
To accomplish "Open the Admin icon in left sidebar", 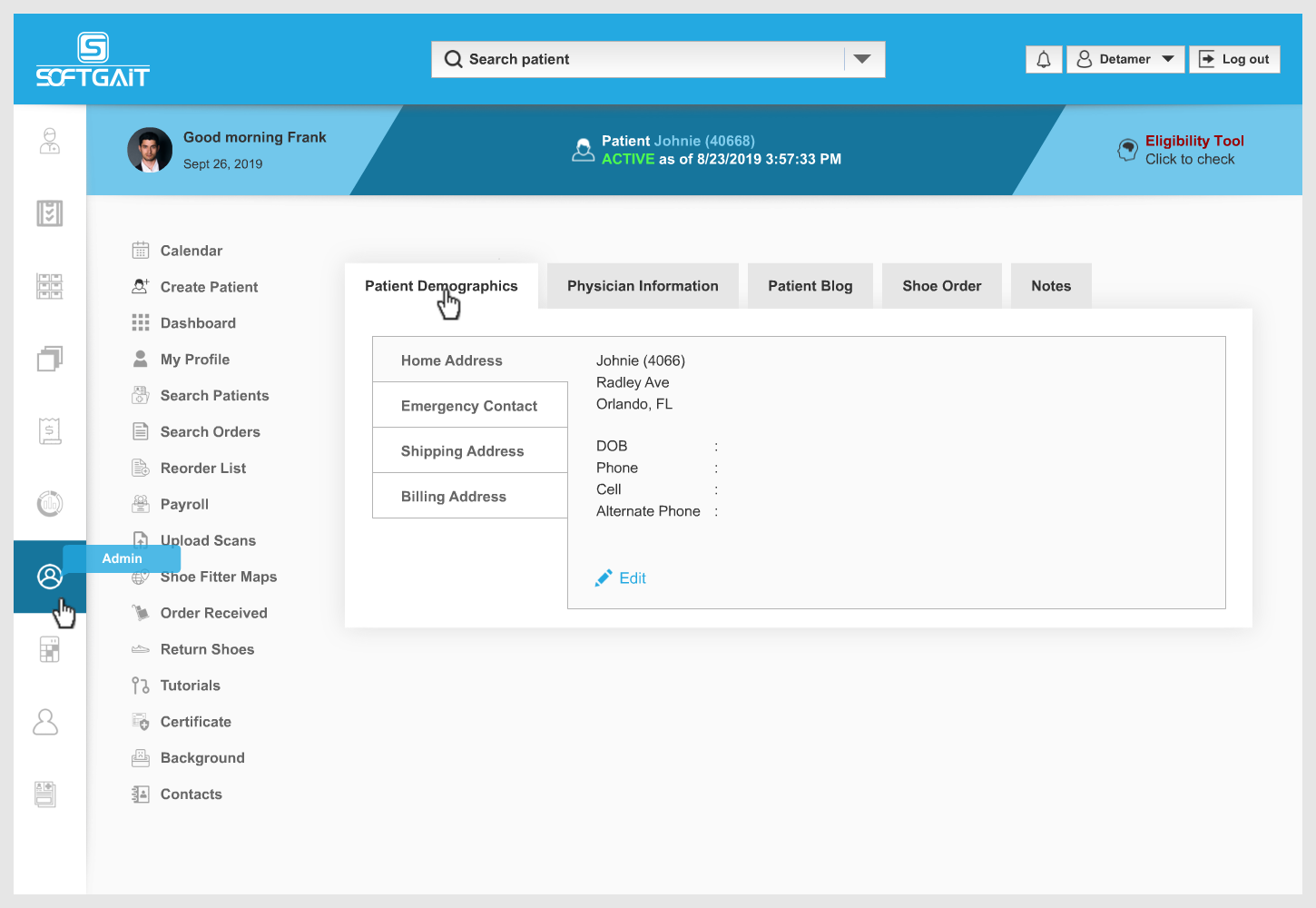I will click(50, 577).
